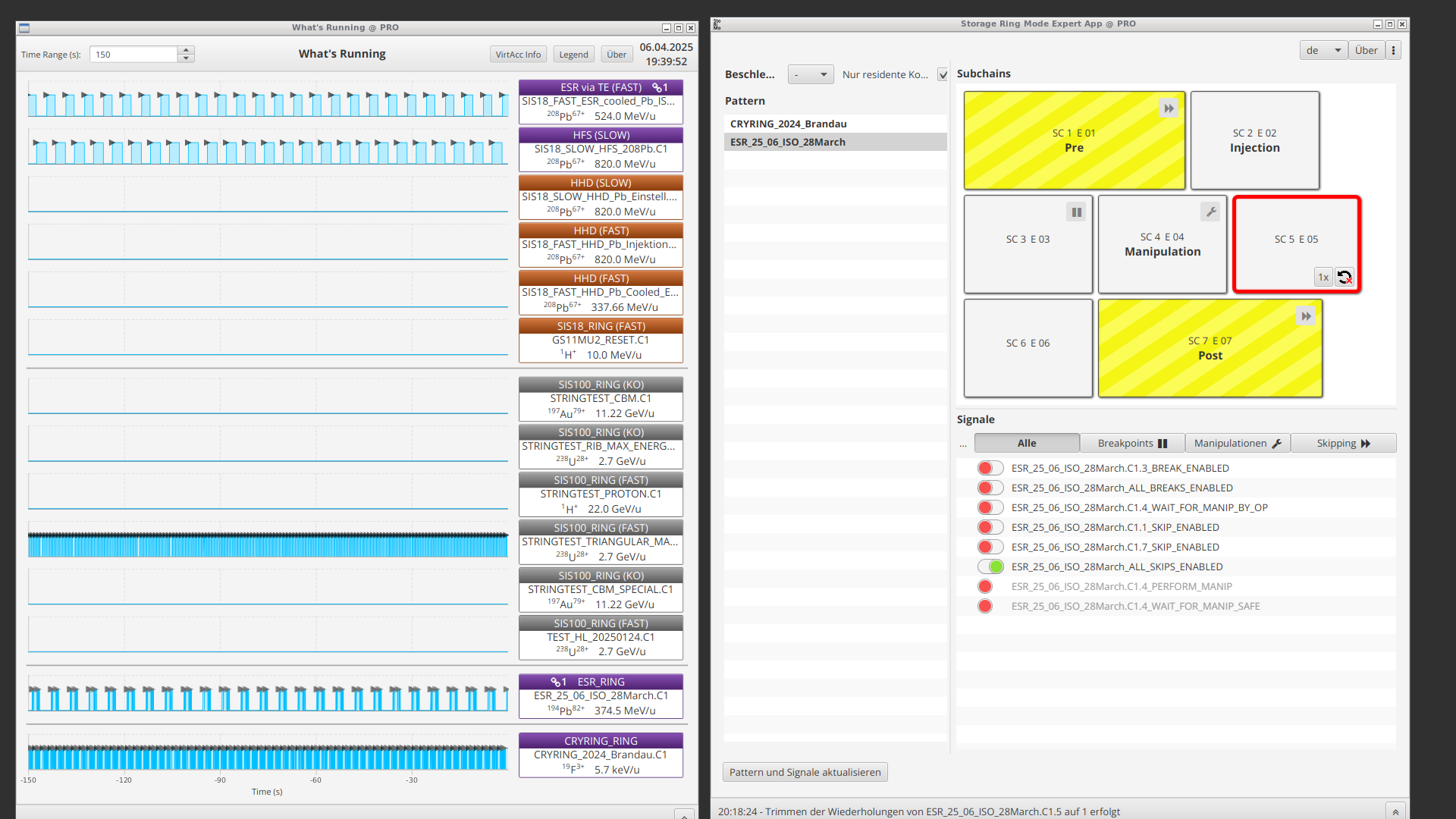
Task: Click the Time Range input field
Action: 133,55
